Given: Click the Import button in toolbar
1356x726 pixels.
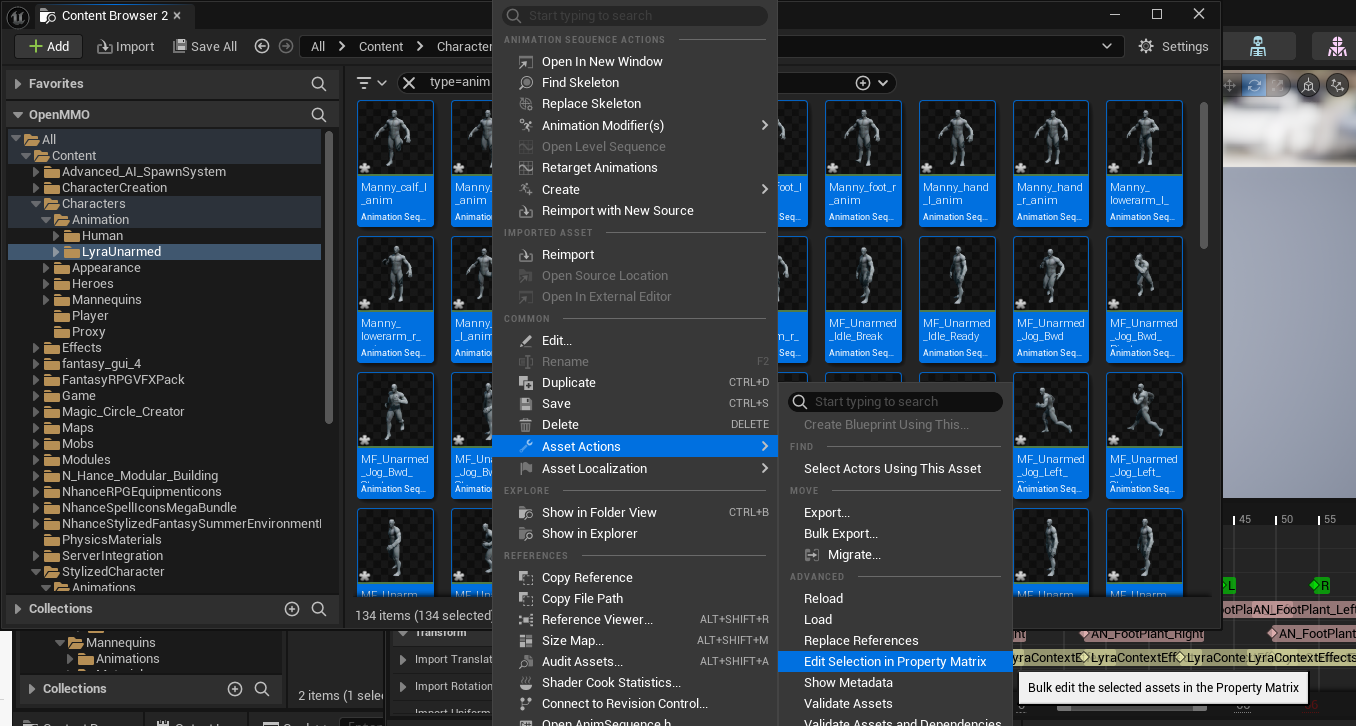Looking at the screenshot, I should (x=126, y=46).
